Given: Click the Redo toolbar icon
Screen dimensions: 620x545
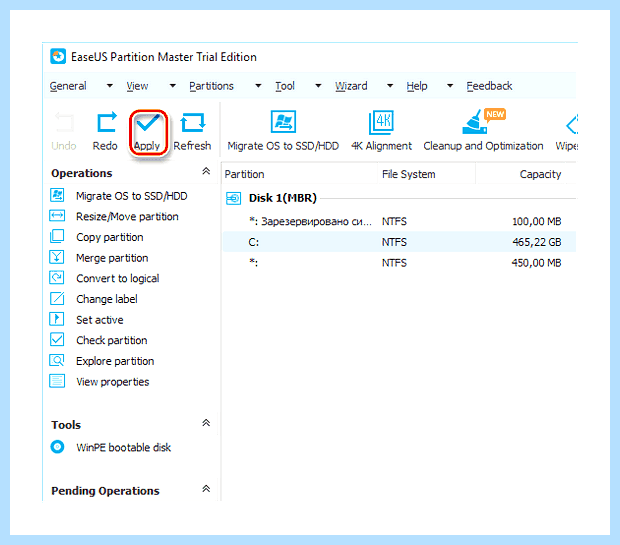Looking at the screenshot, I should point(106,123).
